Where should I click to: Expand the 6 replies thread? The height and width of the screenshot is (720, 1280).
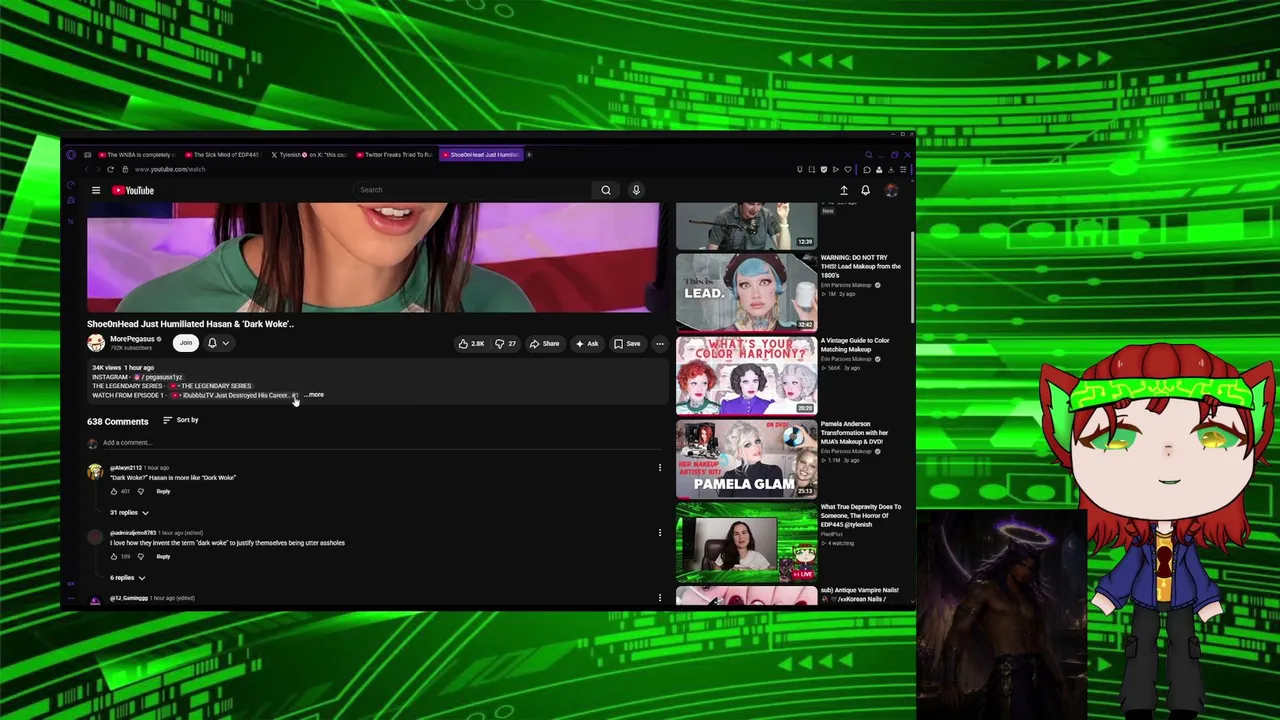click(x=127, y=578)
